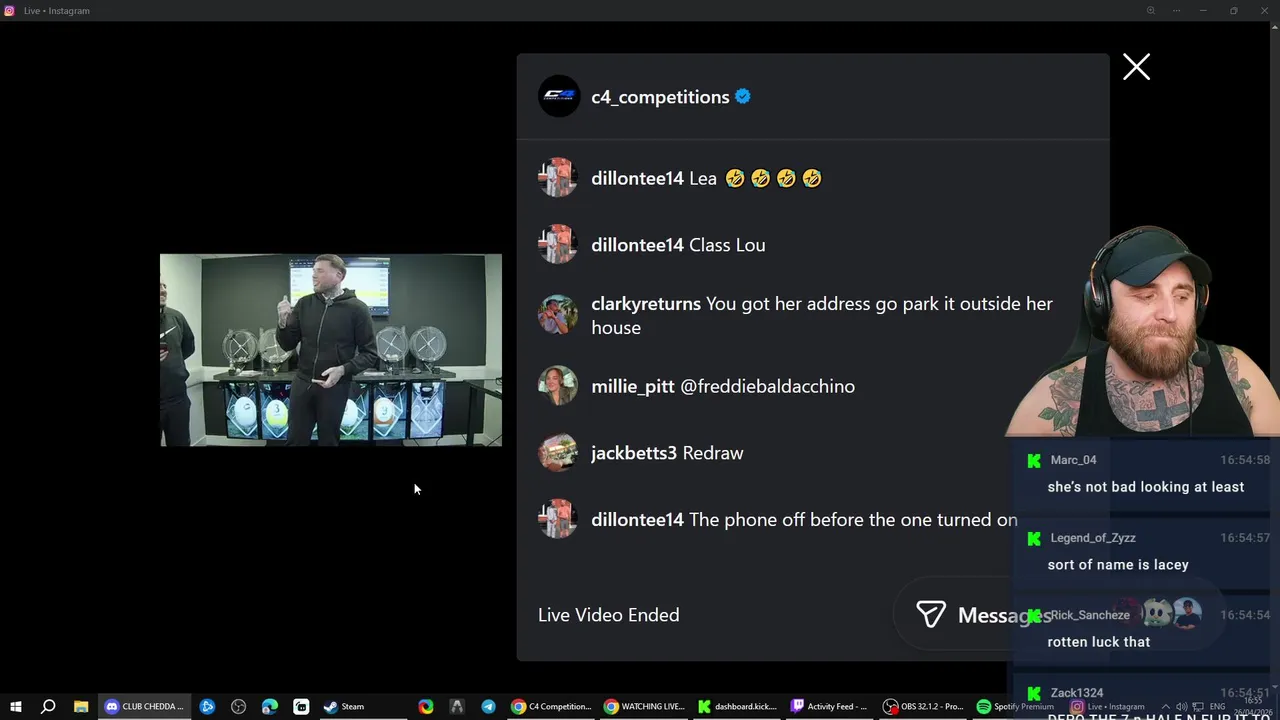Switch to dashboard.kick taskbar window

coord(738,706)
